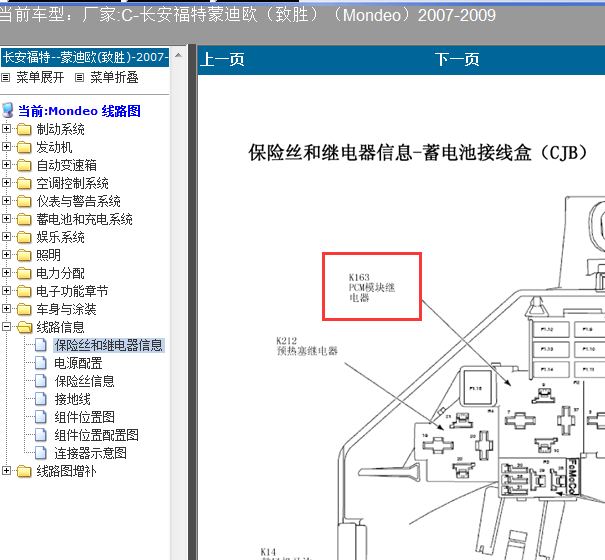Select the 长安福特--蒙迪欧(致胜)-2007 header item
Viewport: 605px width, 560px height.
point(85,58)
